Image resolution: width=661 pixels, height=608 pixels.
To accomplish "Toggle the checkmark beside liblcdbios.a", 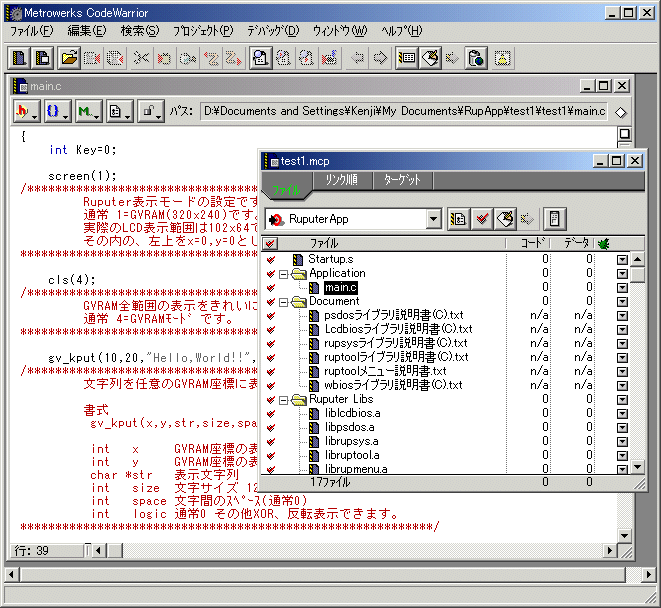I will 271,413.
